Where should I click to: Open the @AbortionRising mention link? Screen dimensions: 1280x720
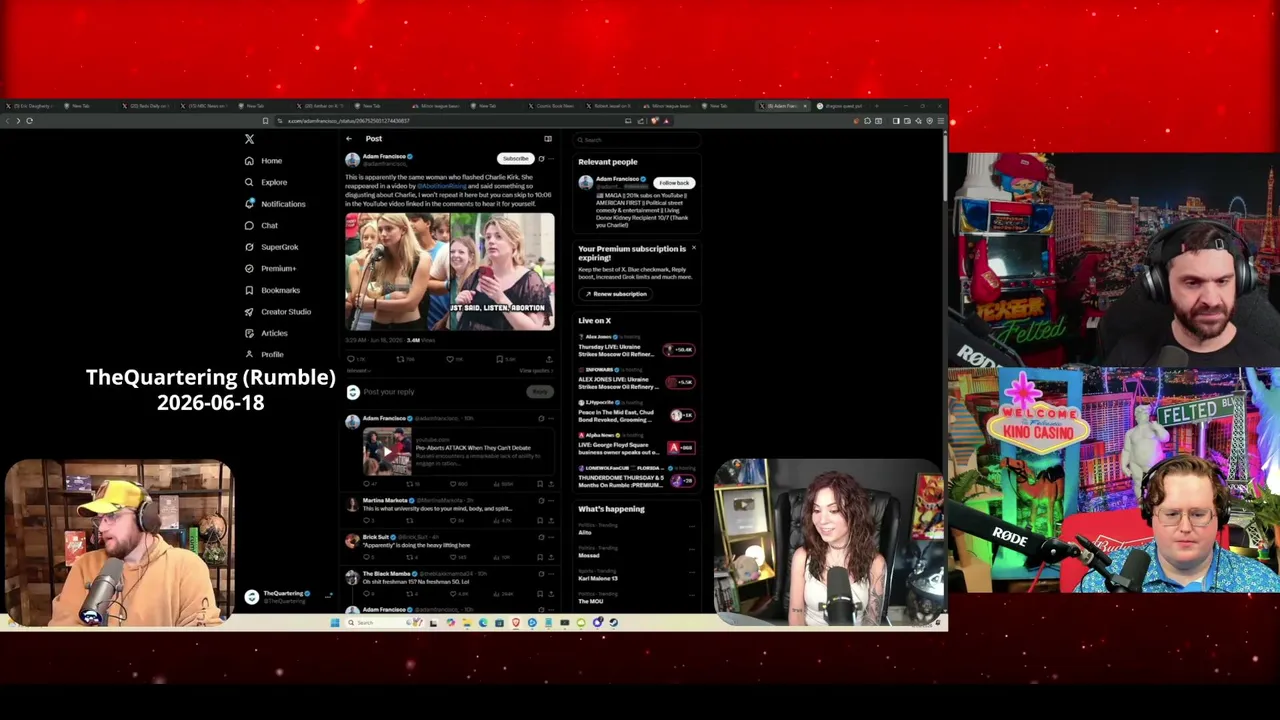pos(442,186)
